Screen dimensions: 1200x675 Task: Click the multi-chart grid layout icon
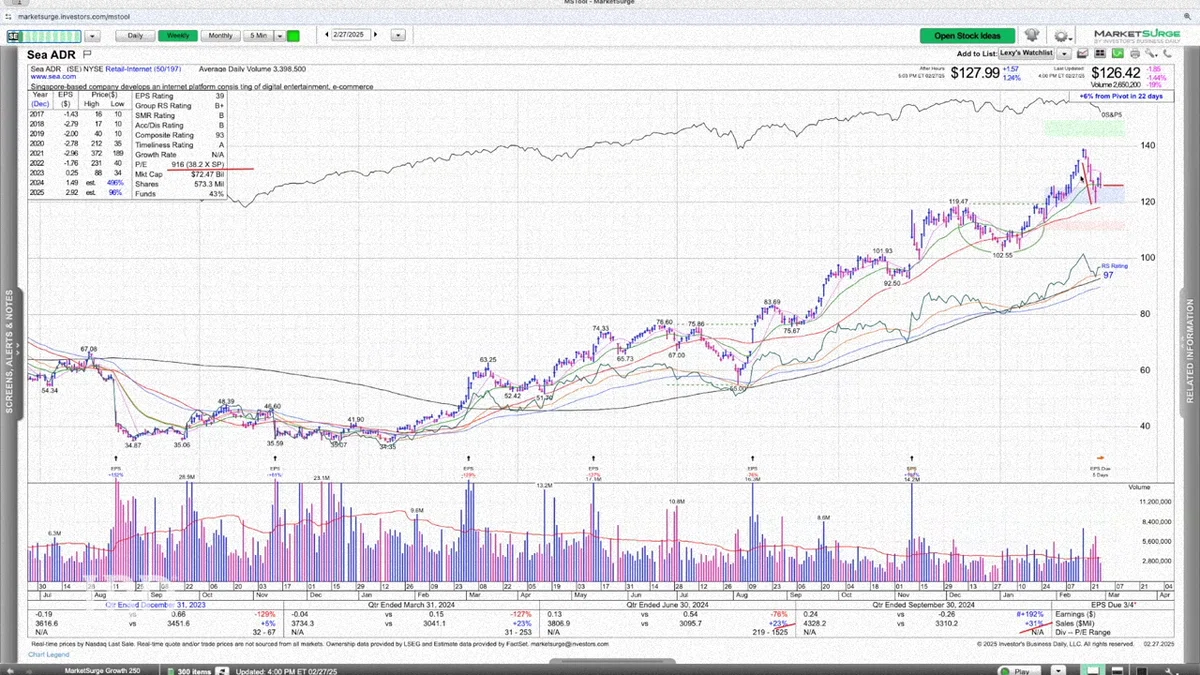pos(1102,54)
